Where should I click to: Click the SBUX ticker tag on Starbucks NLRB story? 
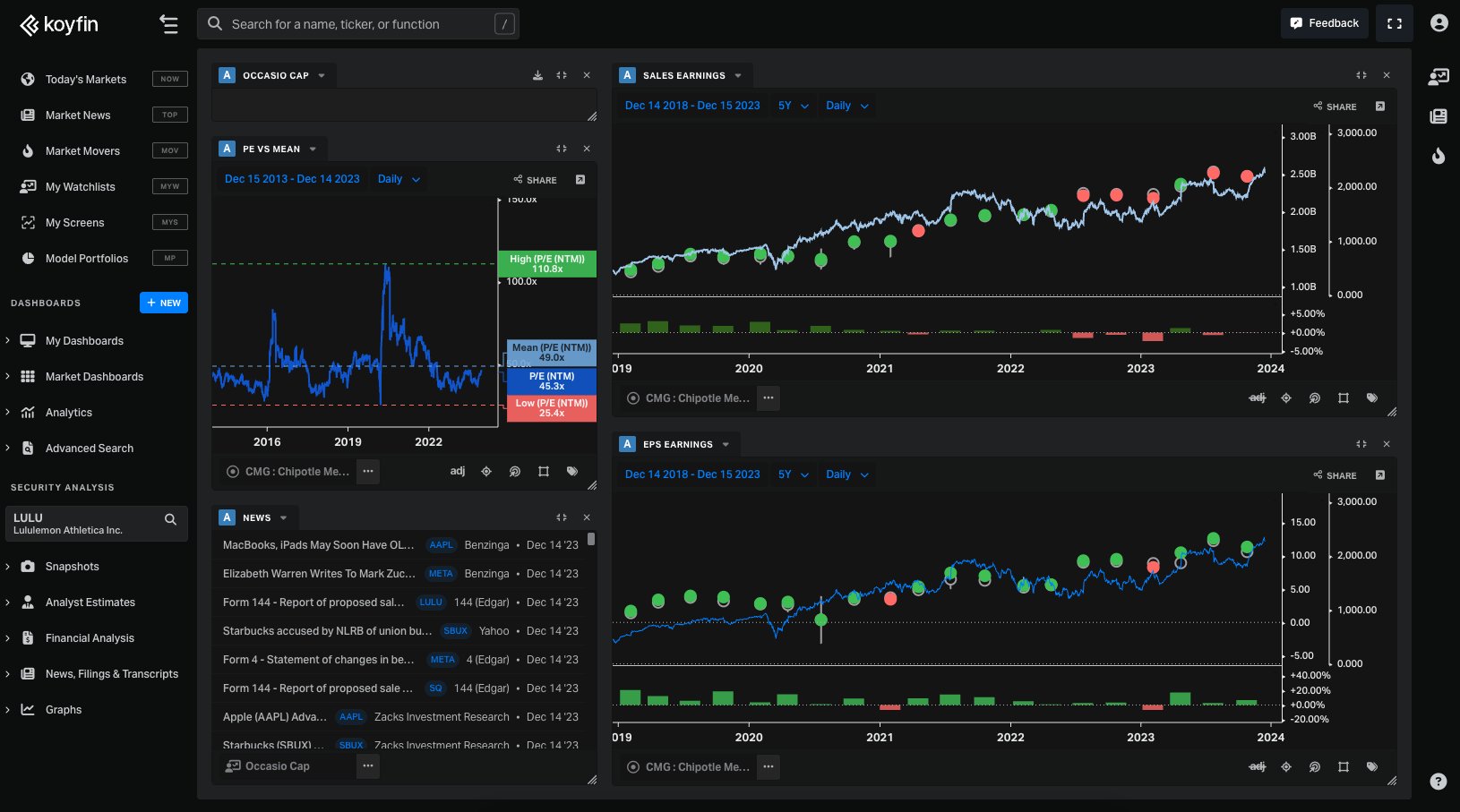456,630
